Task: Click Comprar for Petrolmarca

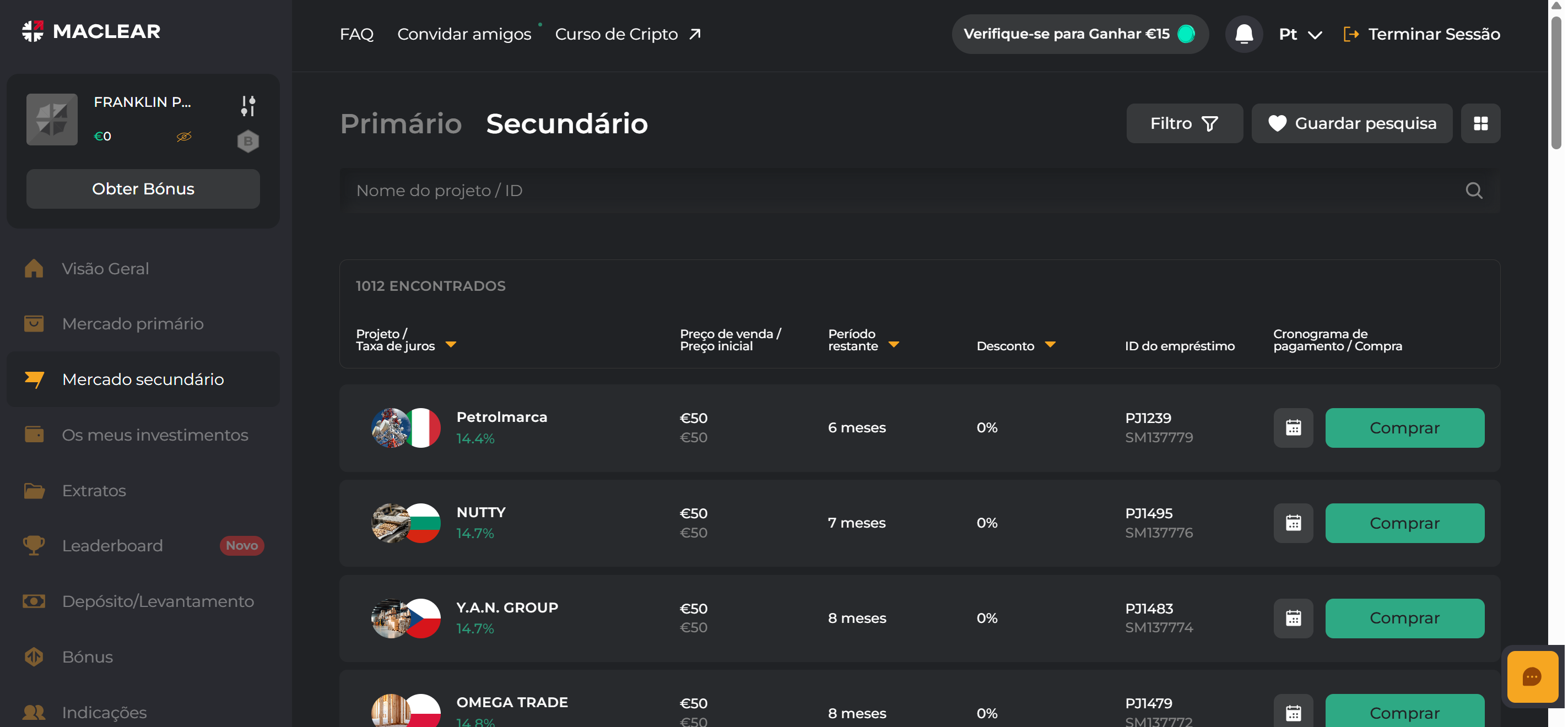Action: point(1404,428)
